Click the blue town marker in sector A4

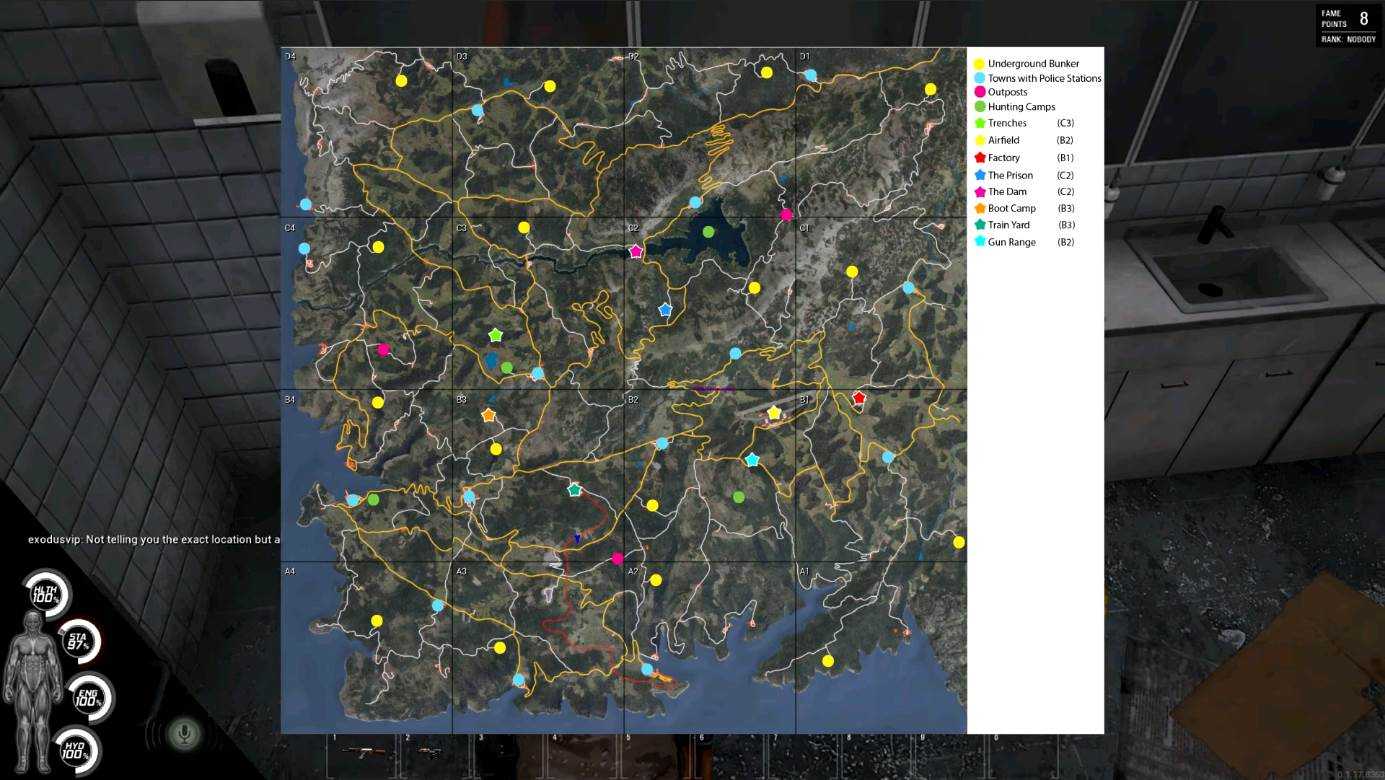[437, 605]
